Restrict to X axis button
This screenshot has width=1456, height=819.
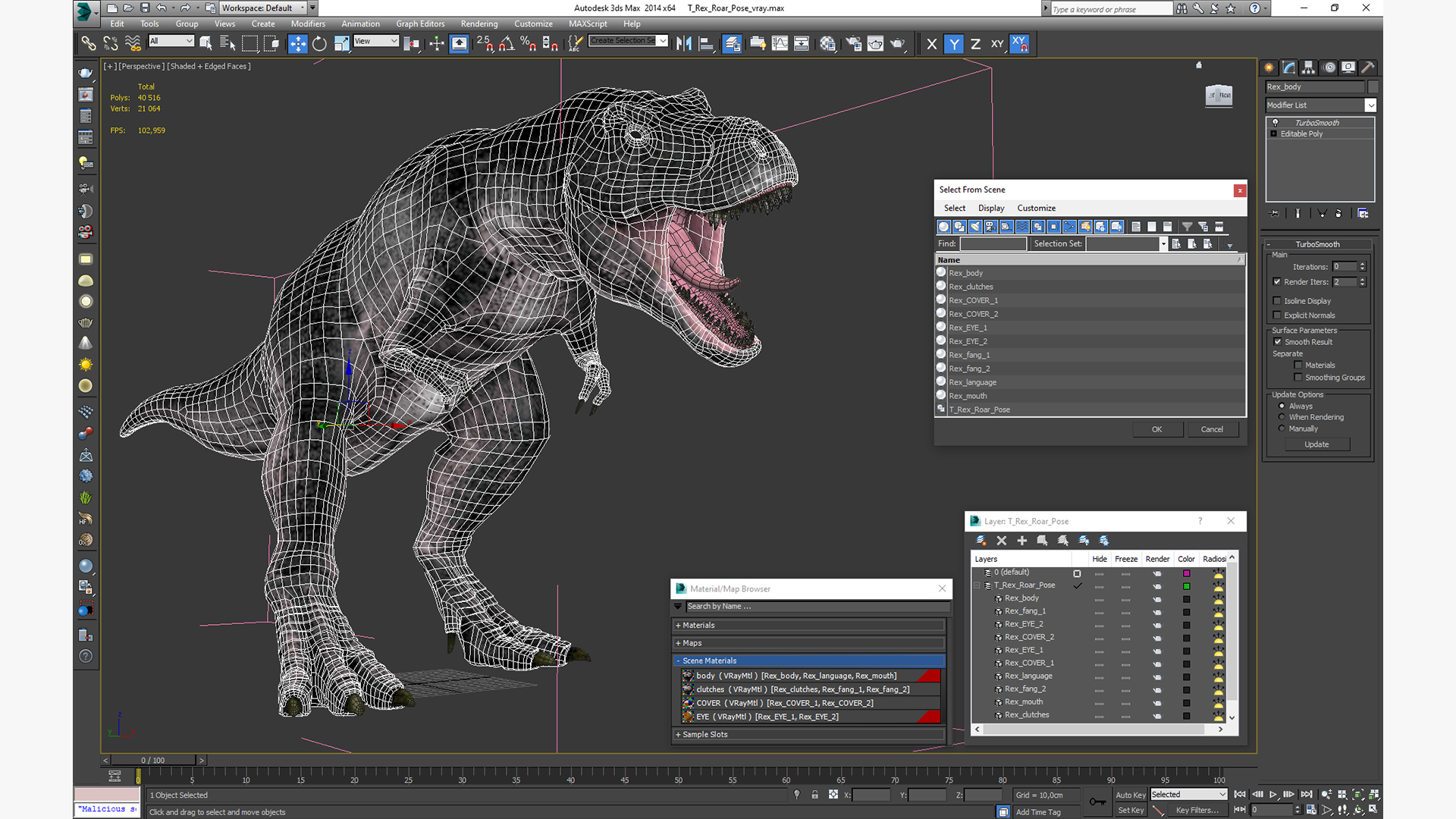(x=932, y=44)
